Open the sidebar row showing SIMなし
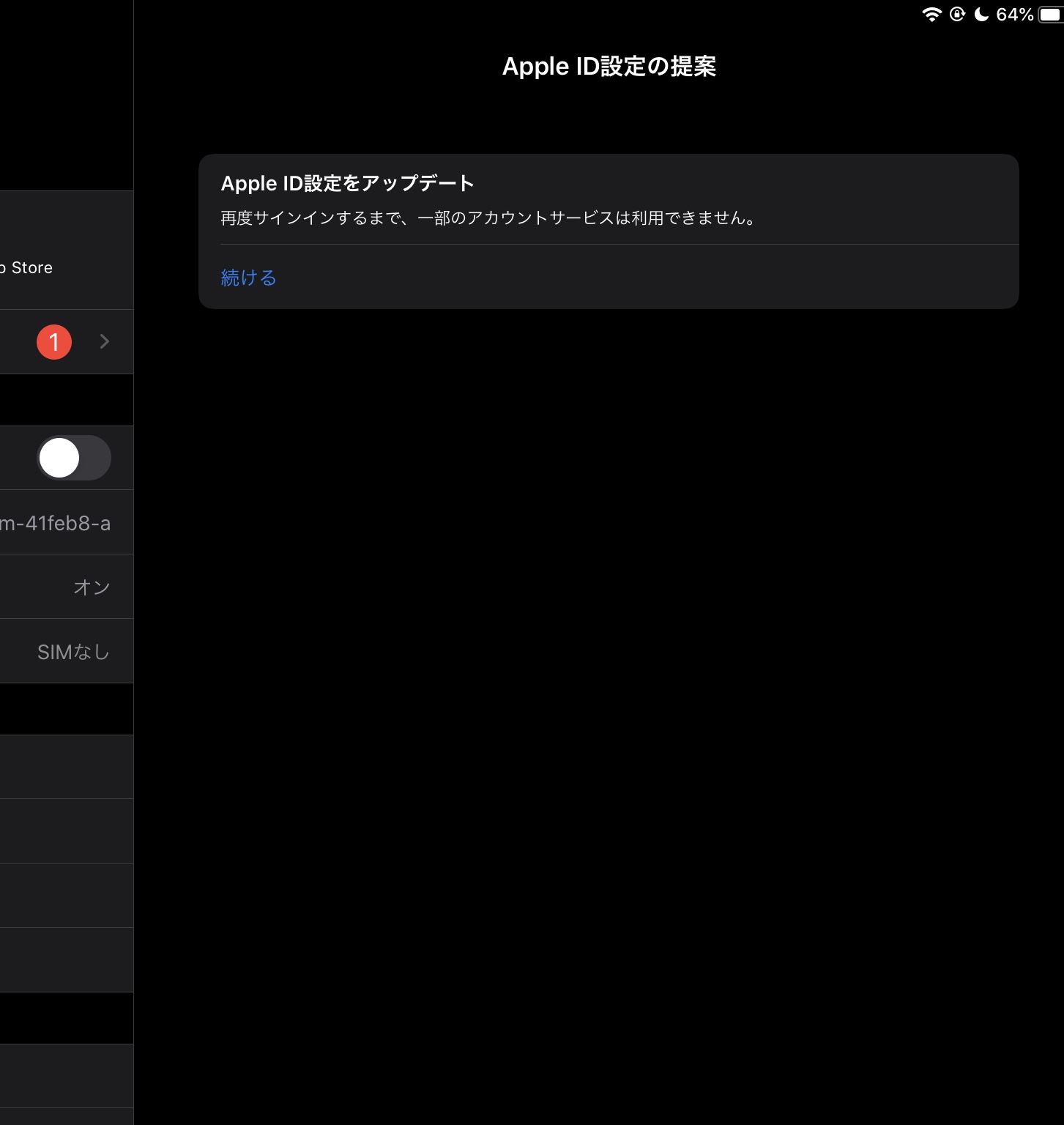The width and height of the screenshot is (1064, 1125). coord(67,651)
